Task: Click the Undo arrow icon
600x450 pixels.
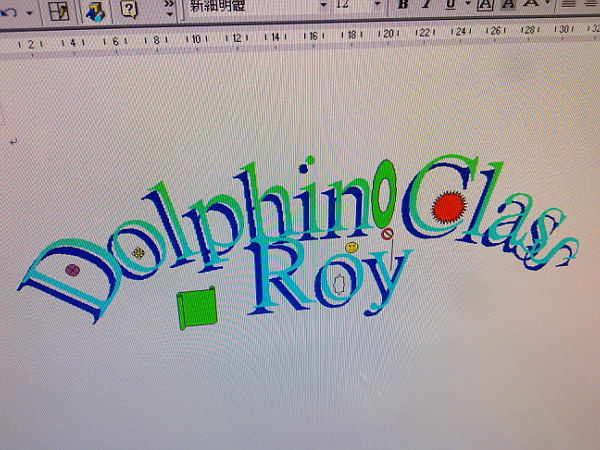Action: click(x=8, y=11)
